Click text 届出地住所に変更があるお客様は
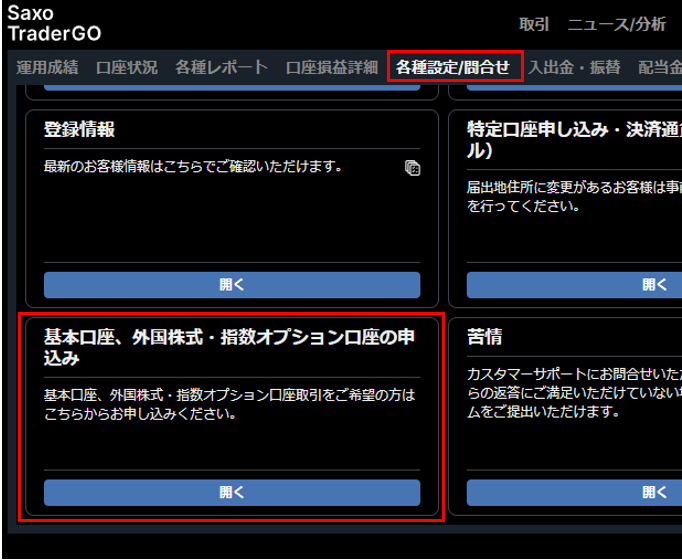Screen dimensions: 682x560 574,187
